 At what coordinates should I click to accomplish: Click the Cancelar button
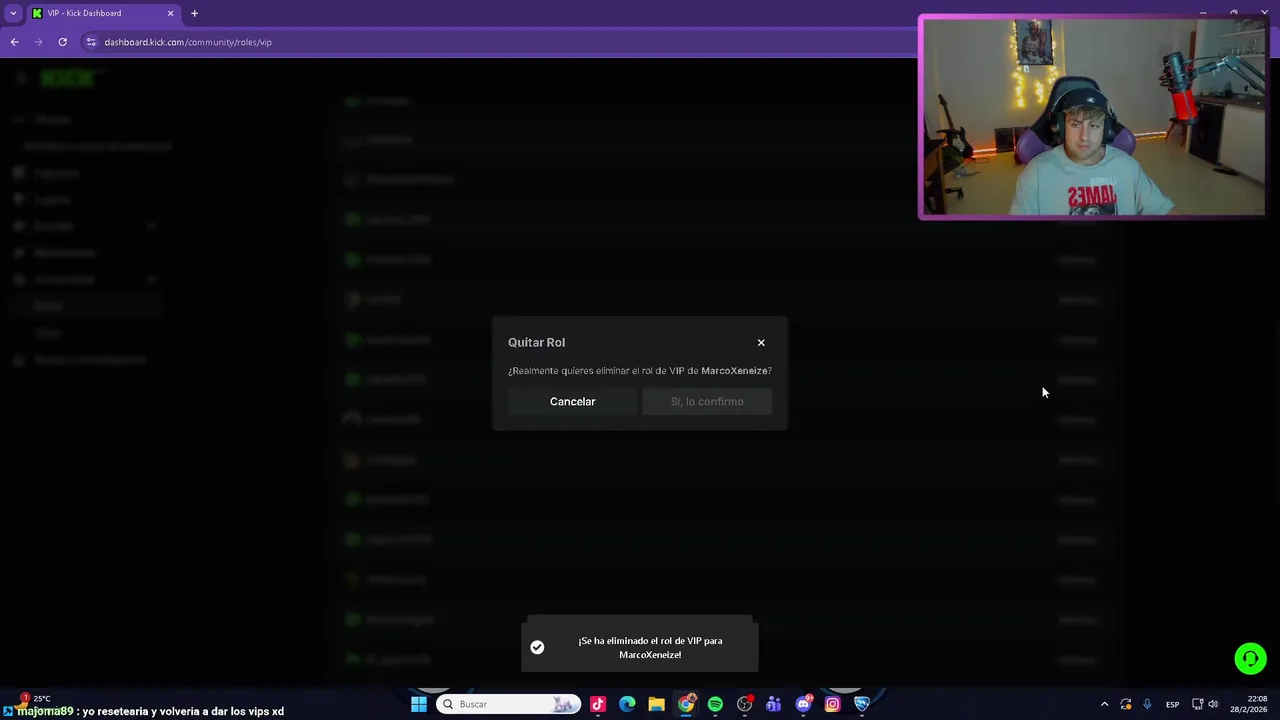click(x=572, y=401)
